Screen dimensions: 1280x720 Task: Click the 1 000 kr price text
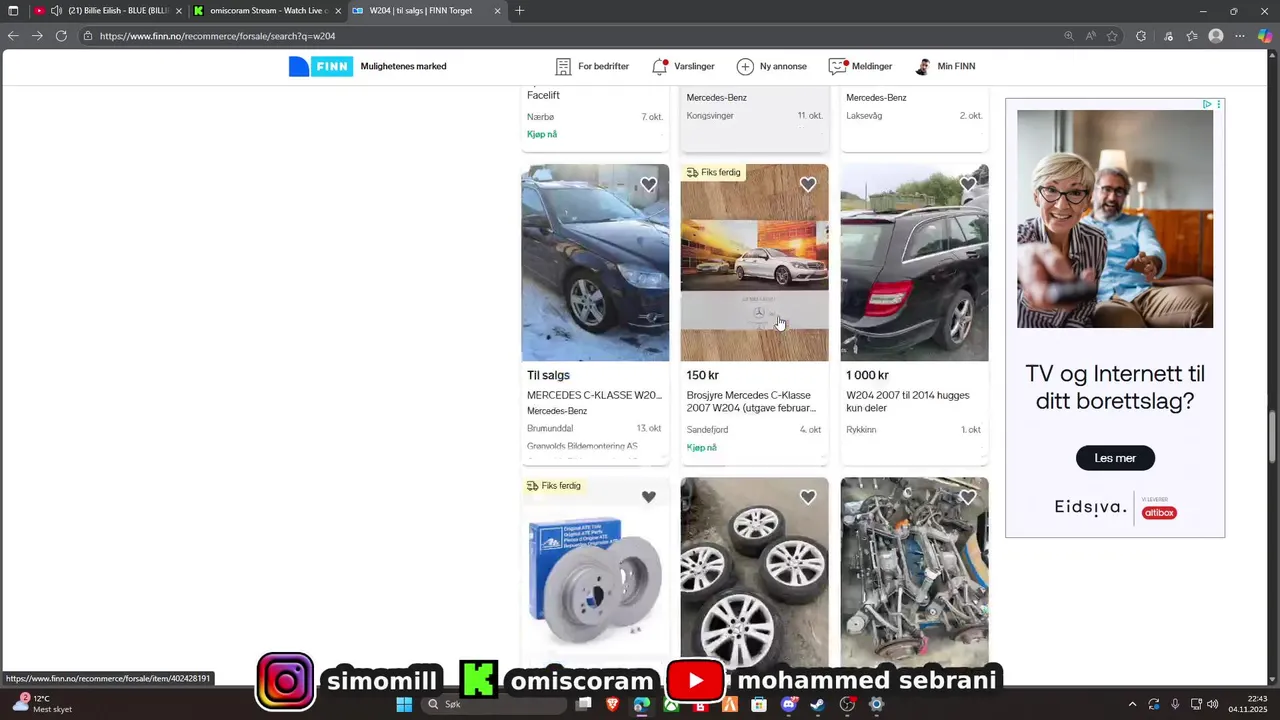[867, 375]
